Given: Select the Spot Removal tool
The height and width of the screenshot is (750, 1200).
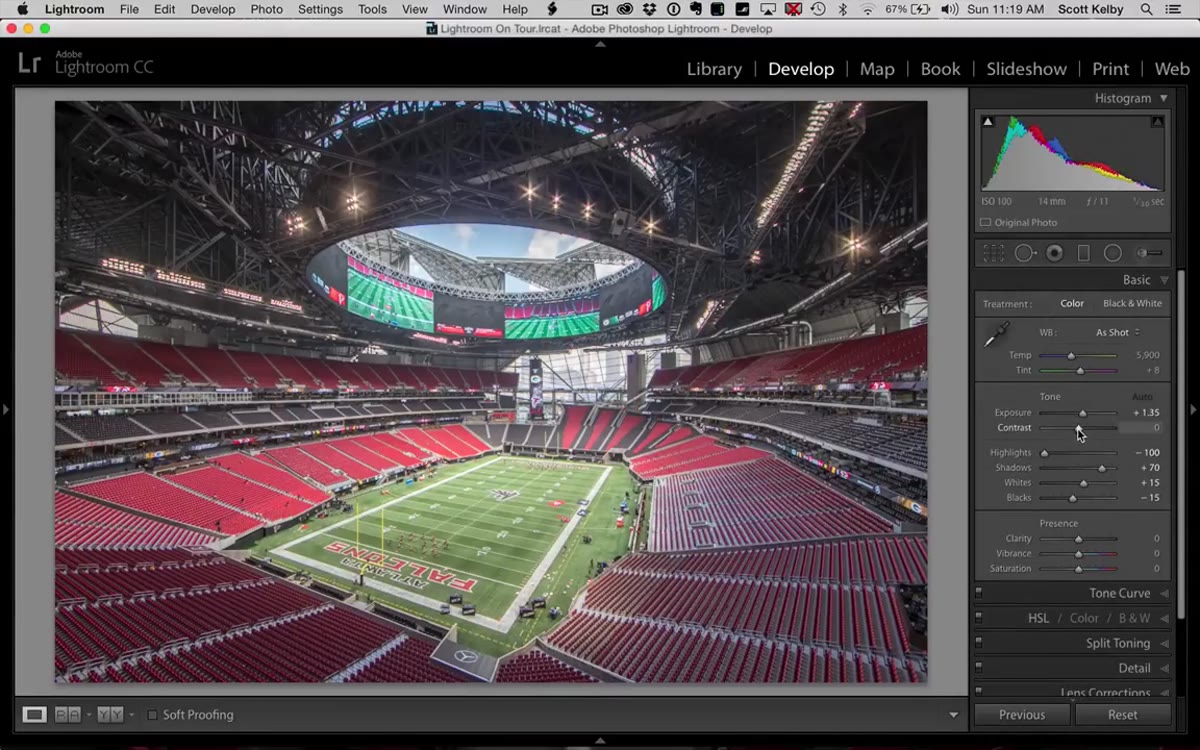Looking at the screenshot, I should click(x=1025, y=253).
